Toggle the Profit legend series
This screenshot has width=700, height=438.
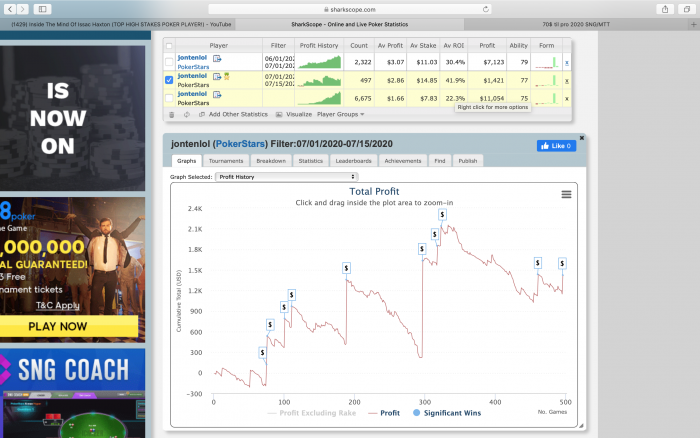[384, 413]
